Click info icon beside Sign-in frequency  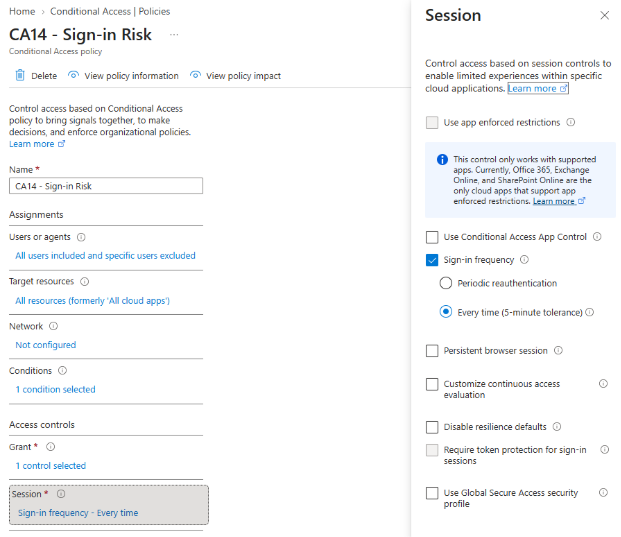(524, 260)
